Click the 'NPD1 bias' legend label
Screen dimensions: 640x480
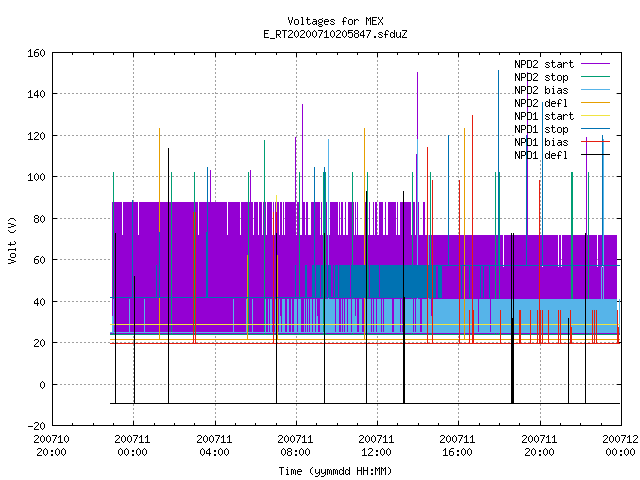(x=541, y=142)
